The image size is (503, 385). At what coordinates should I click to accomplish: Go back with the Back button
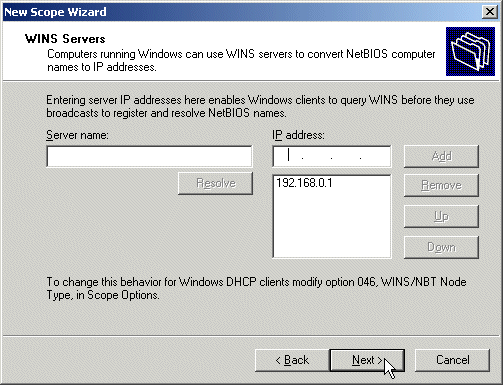tap(292, 360)
